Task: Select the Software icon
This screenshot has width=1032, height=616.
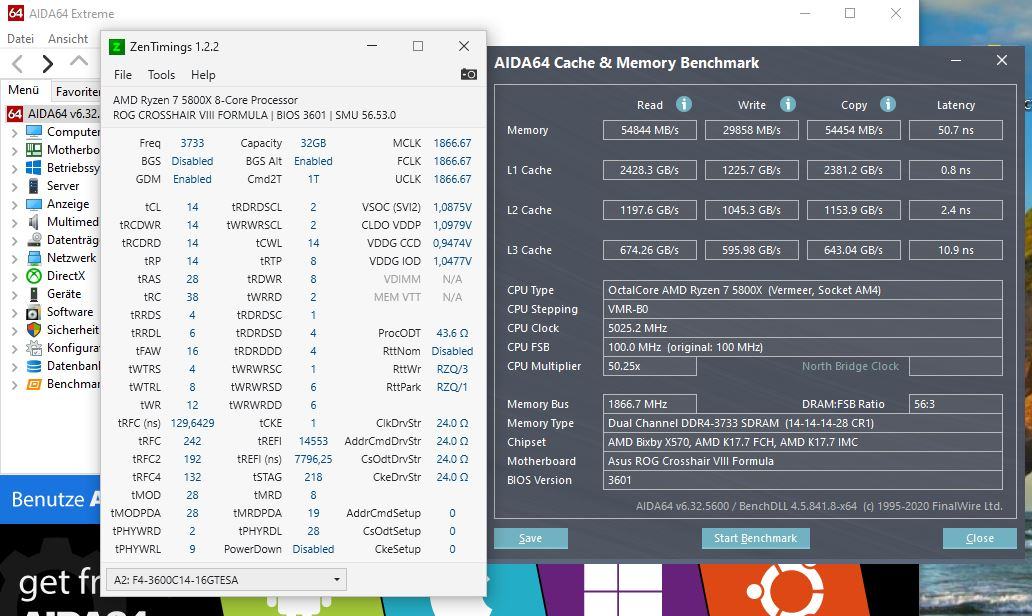Action: point(34,312)
